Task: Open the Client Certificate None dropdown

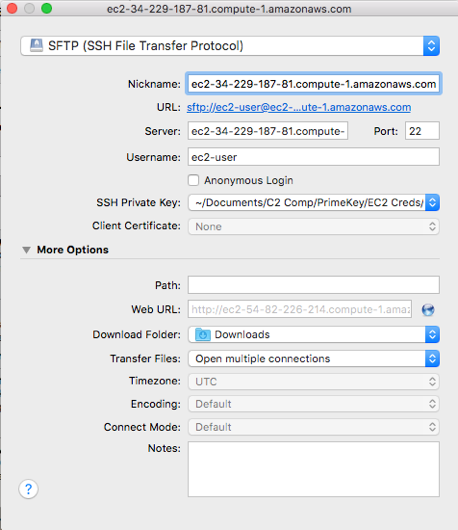Action: tap(314, 226)
